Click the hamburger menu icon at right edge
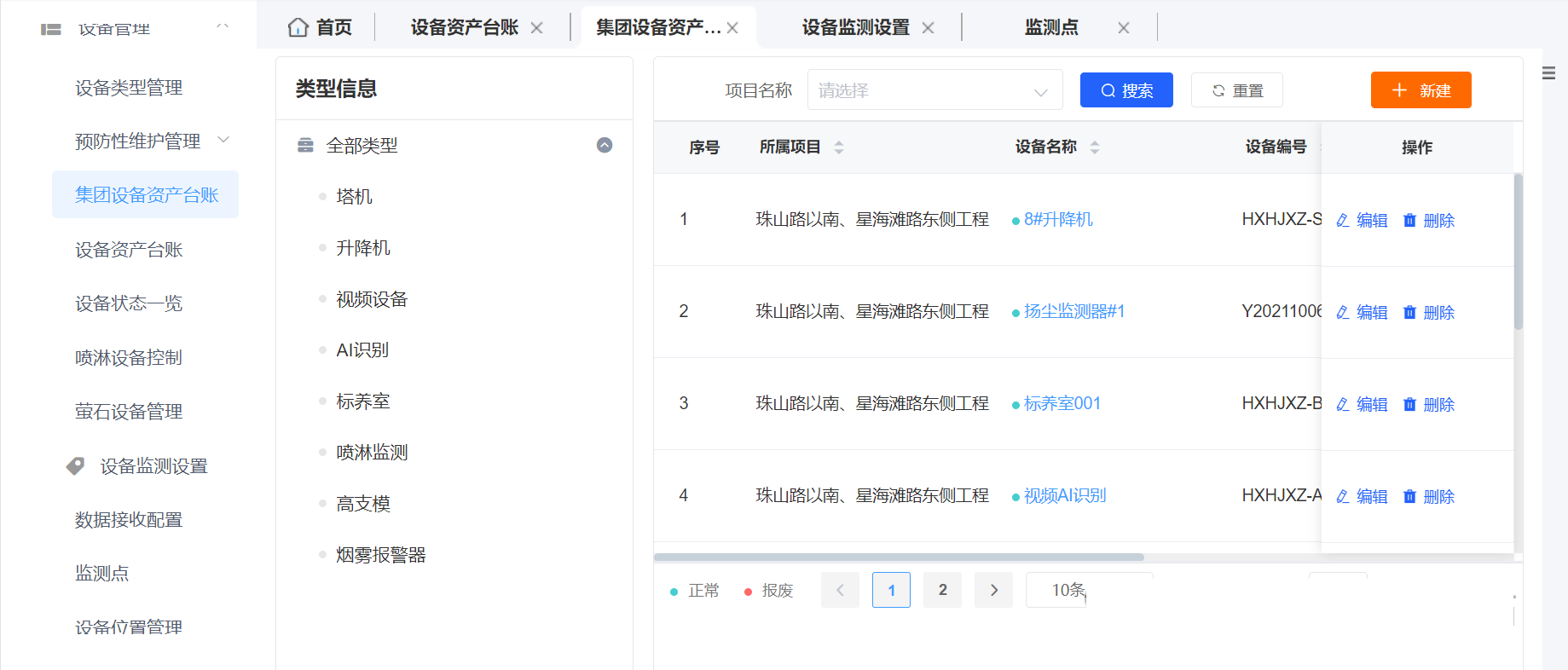1568x670 pixels. pyautogui.click(x=1548, y=73)
